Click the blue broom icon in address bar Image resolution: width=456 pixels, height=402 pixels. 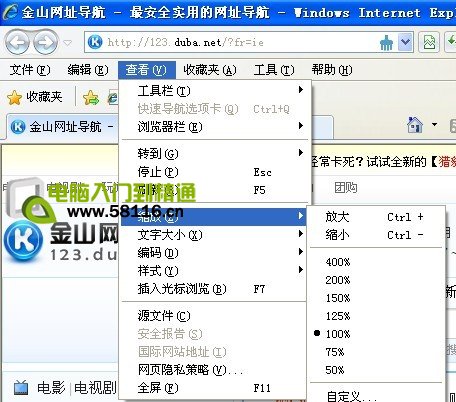386,43
